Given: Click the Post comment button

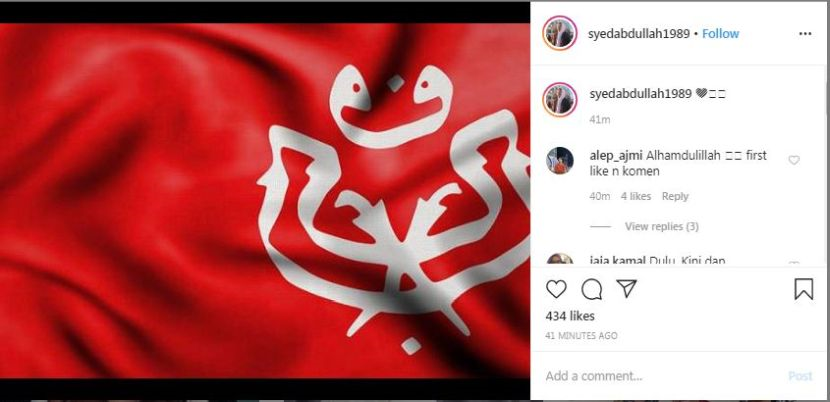Looking at the screenshot, I should click(800, 376).
